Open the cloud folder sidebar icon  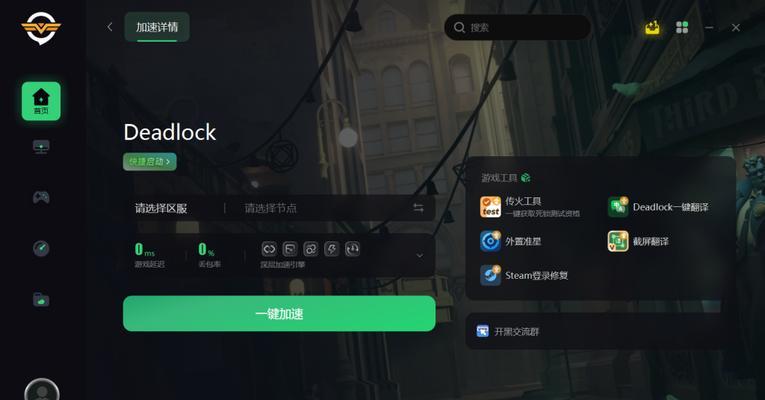pyautogui.click(x=41, y=299)
